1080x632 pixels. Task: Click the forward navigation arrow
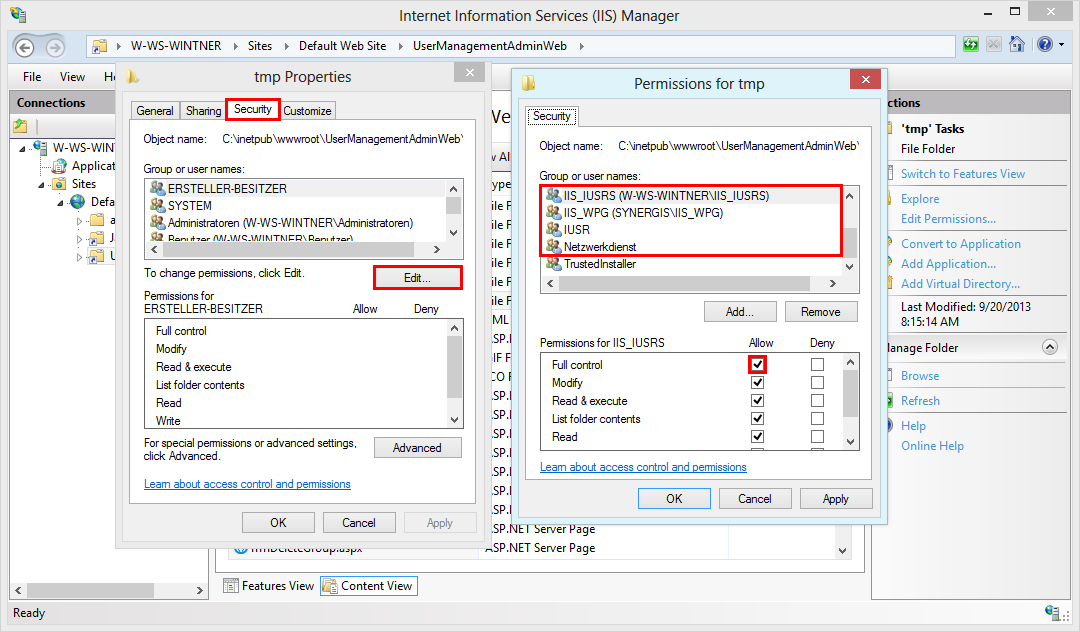click(55, 46)
